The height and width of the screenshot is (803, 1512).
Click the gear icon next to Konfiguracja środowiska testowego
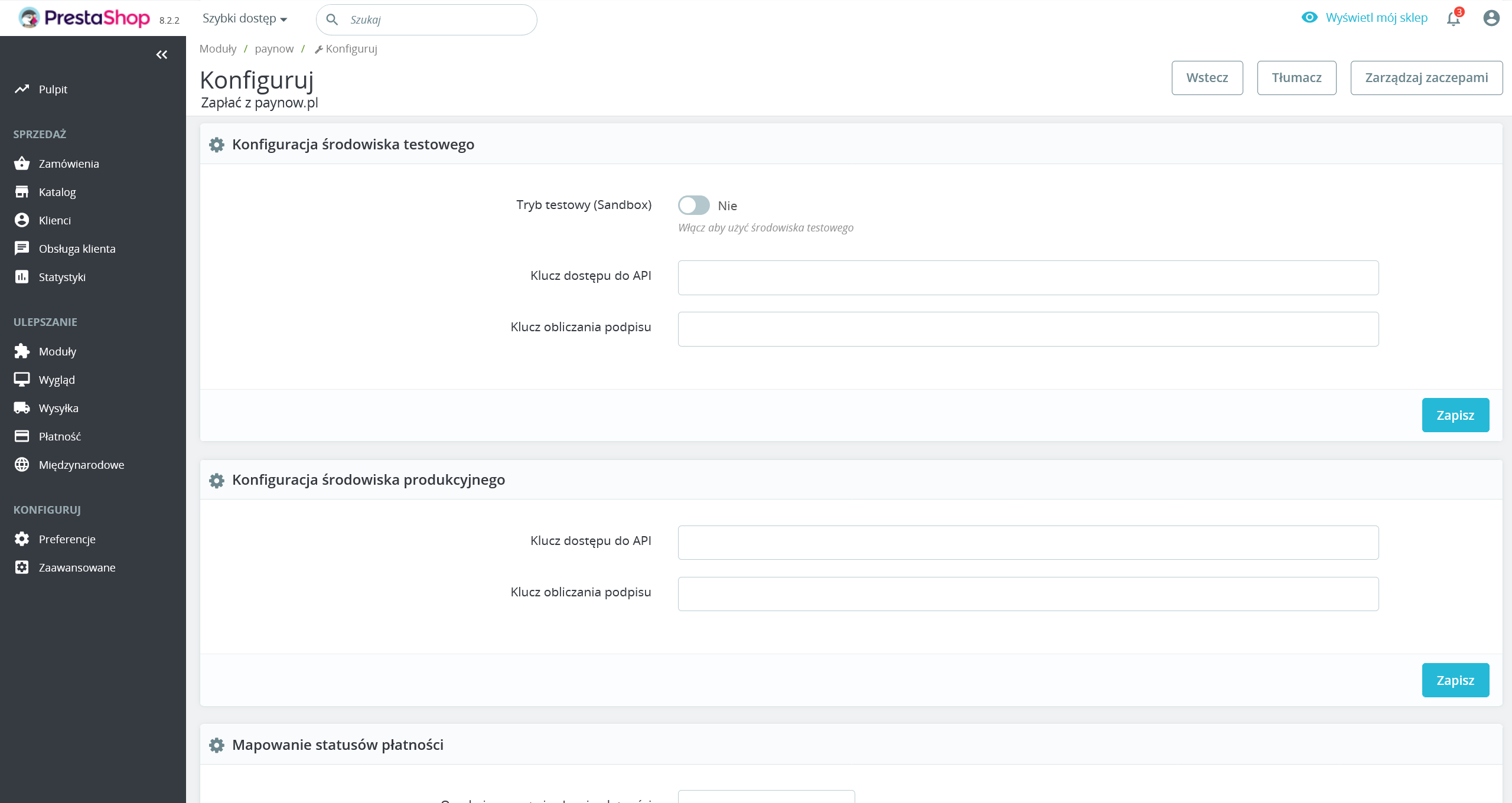coord(216,145)
